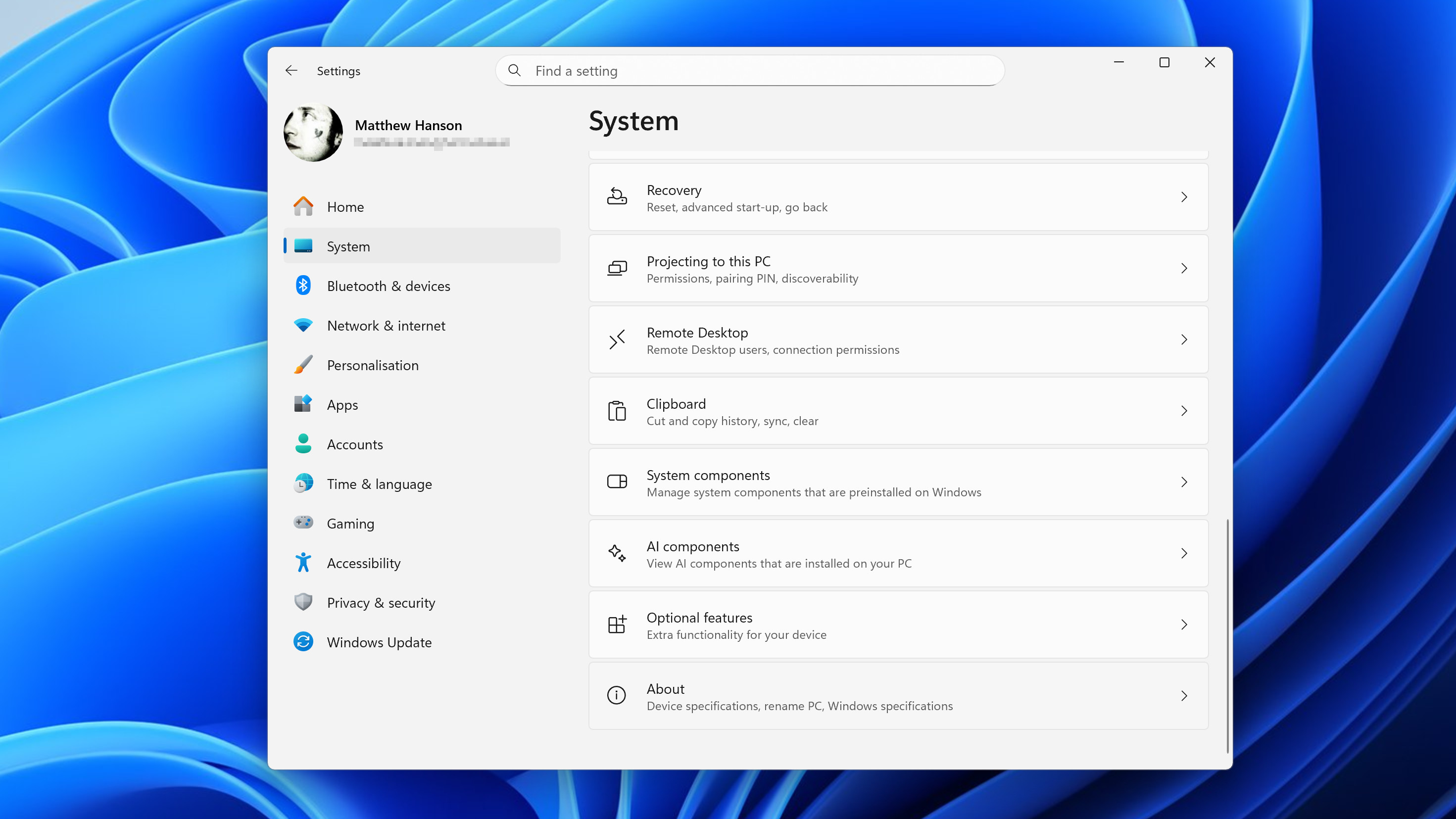Click the Gaming controller icon
The width and height of the screenshot is (1456, 819).
pyautogui.click(x=303, y=524)
